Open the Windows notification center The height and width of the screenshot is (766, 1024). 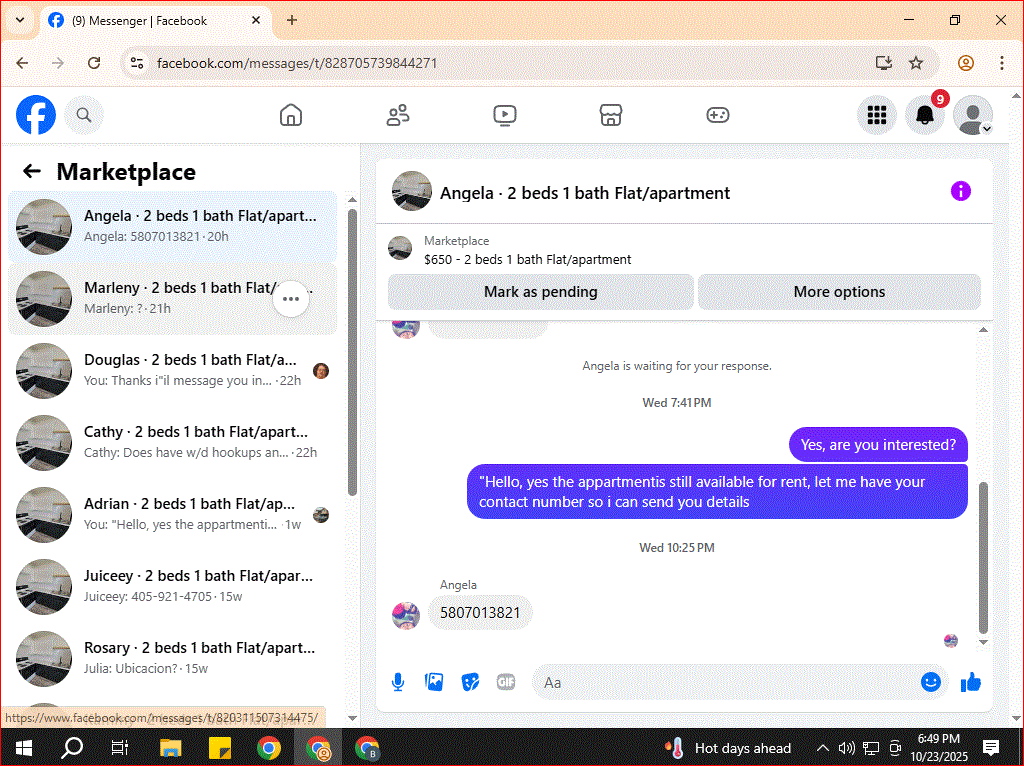(x=991, y=748)
